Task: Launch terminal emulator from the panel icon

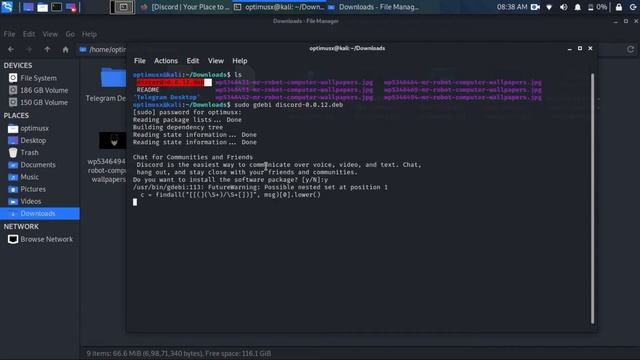Action: (x=57, y=7)
